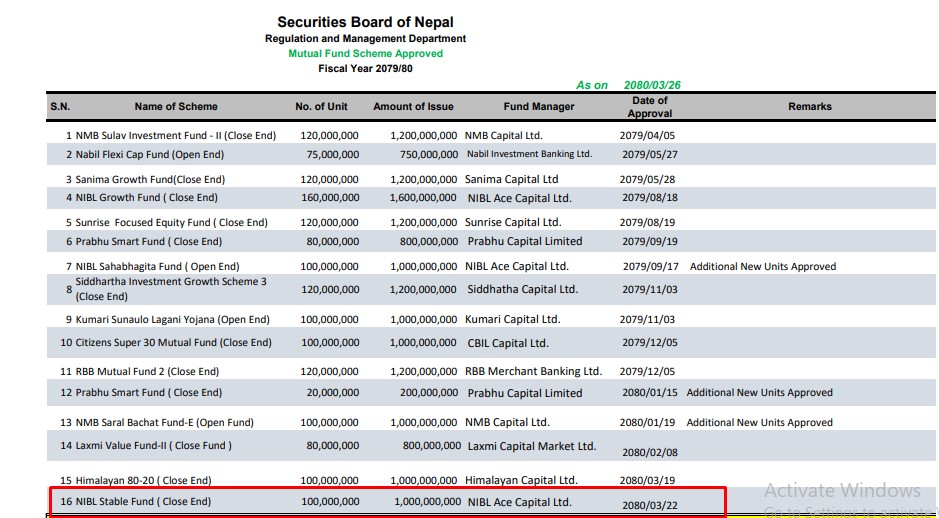Click the green "Mutual Fund Scheme Approved" heading

365,53
